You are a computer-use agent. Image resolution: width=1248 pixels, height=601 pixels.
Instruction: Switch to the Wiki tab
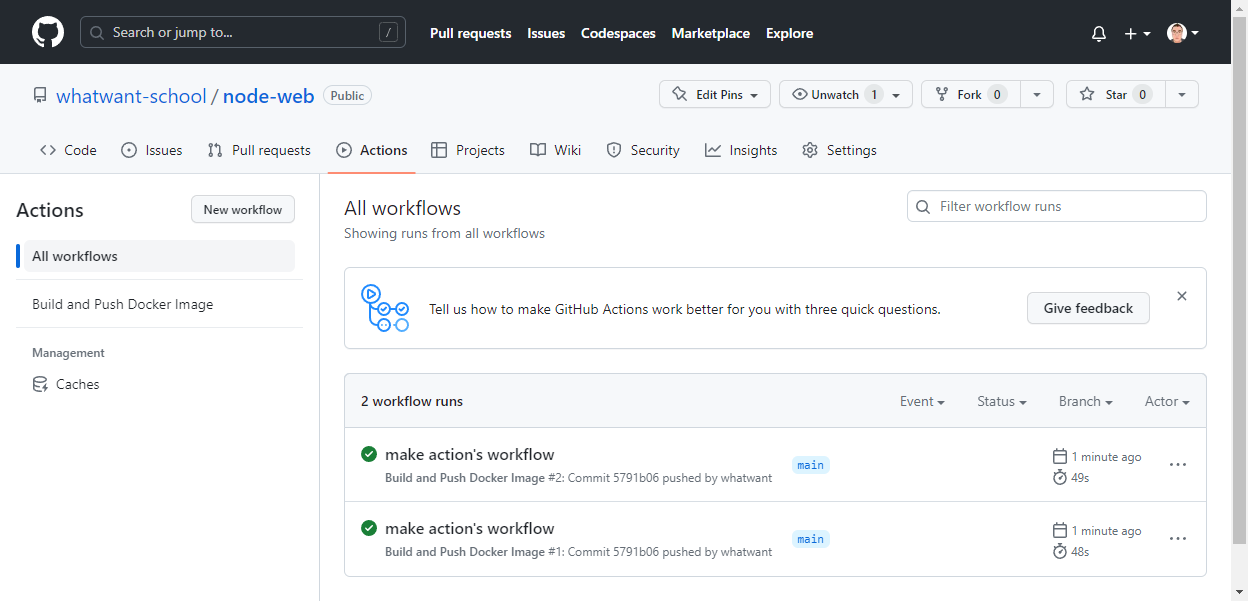tap(555, 150)
